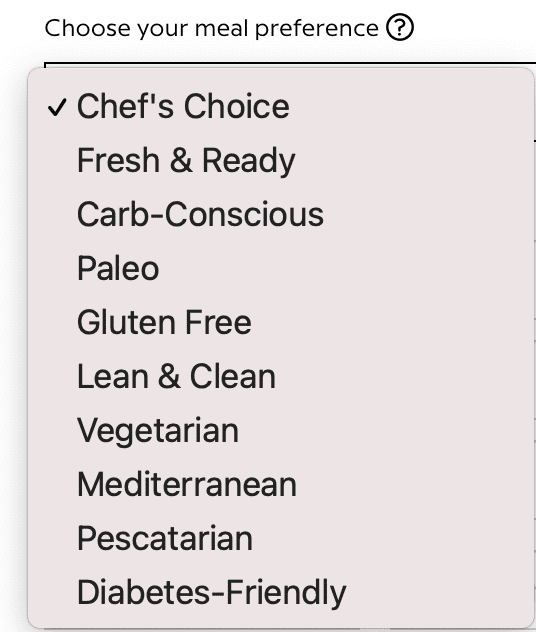This screenshot has width=536, height=632.
Task: Open the meal preference help tooltip icon
Action: [399, 27]
